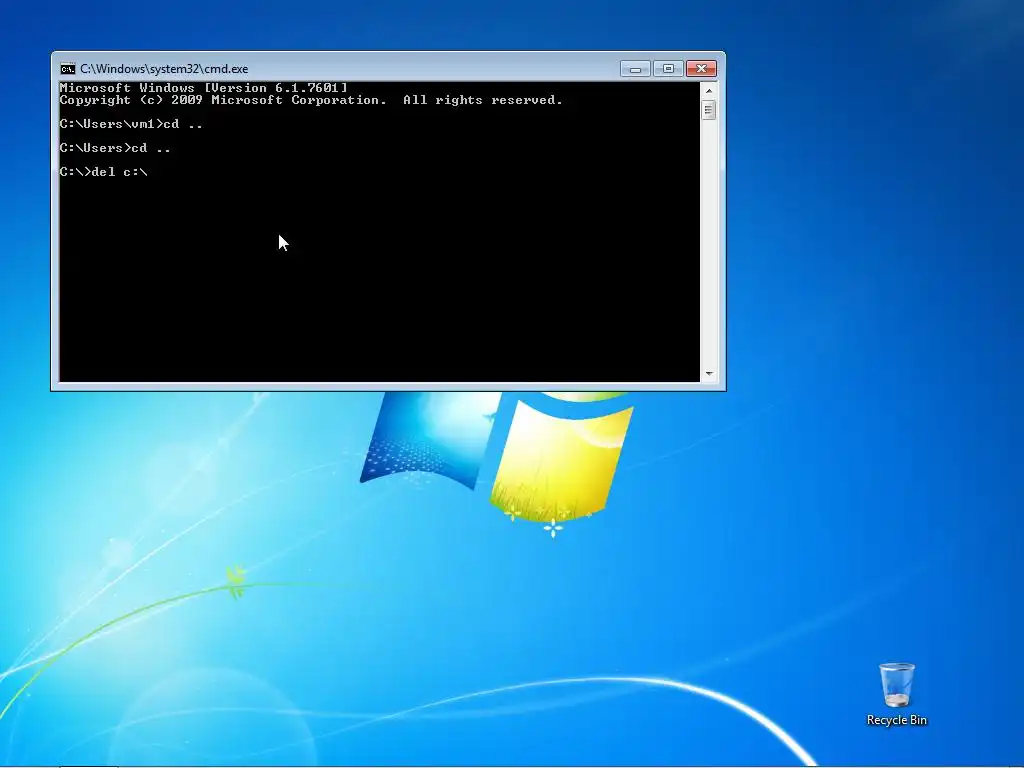Click the Recycle Bin label text
The width and height of the screenshot is (1024, 768).
click(897, 720)
